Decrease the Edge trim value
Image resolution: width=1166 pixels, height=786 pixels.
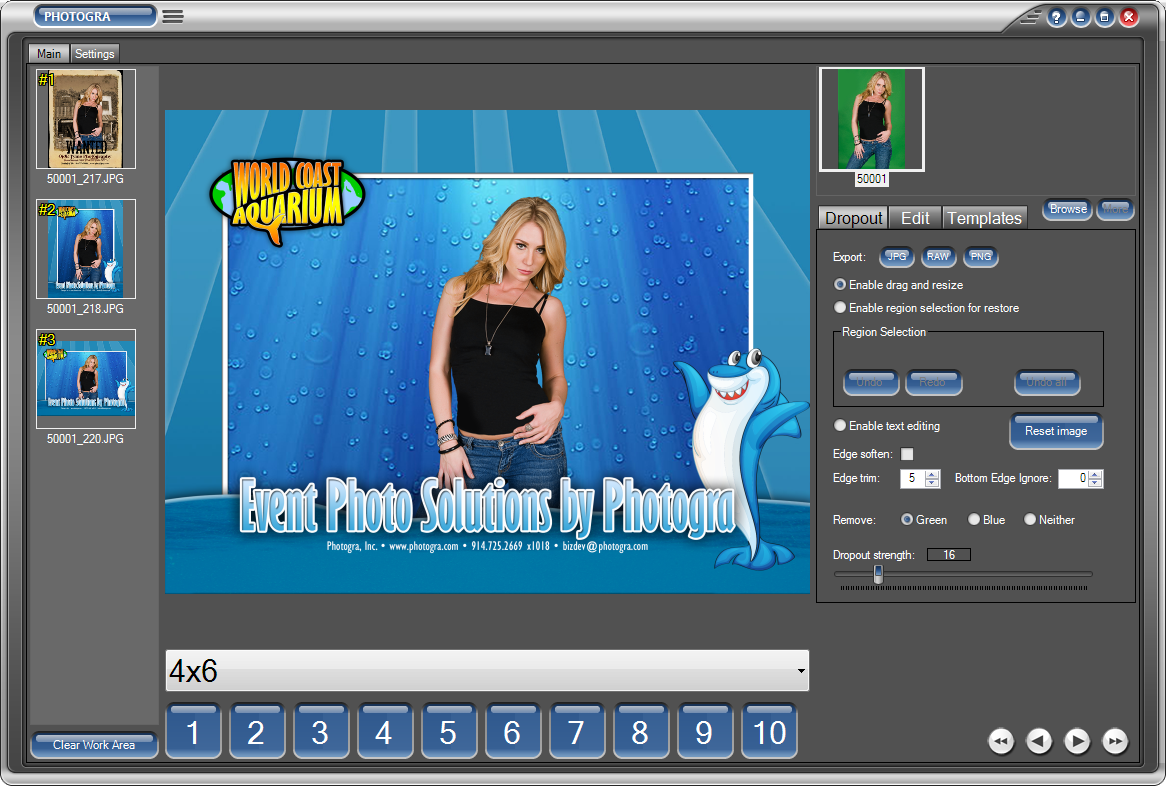(x=933, y=483)
